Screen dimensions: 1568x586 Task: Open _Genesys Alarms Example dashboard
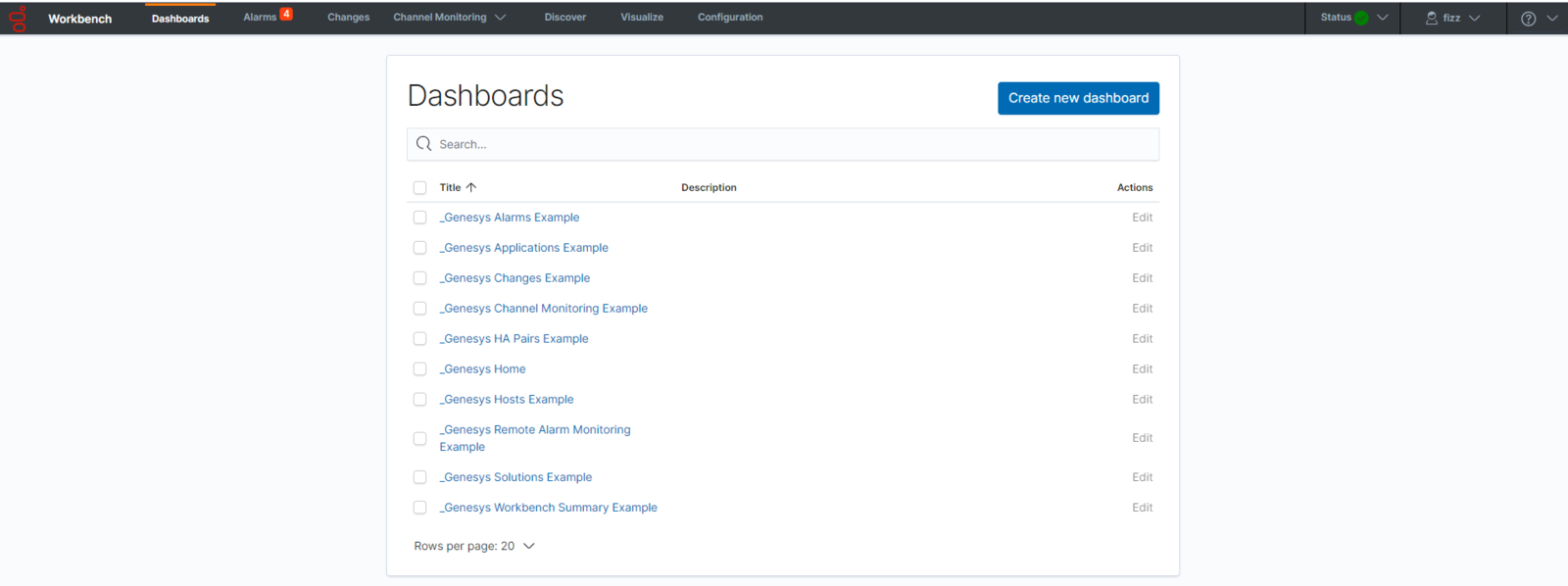pos(510,218)
